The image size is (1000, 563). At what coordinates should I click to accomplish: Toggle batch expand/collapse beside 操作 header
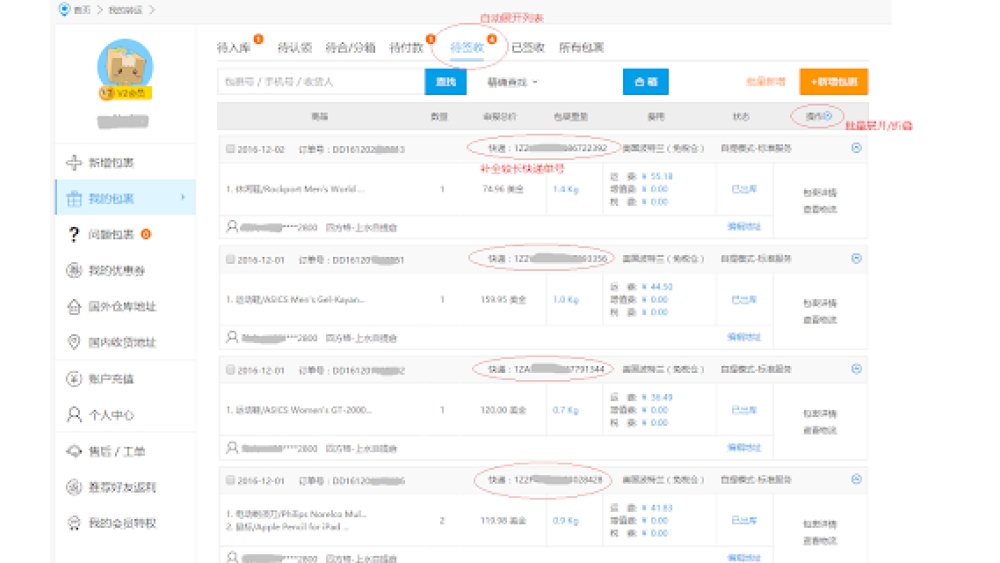point(828,116)
